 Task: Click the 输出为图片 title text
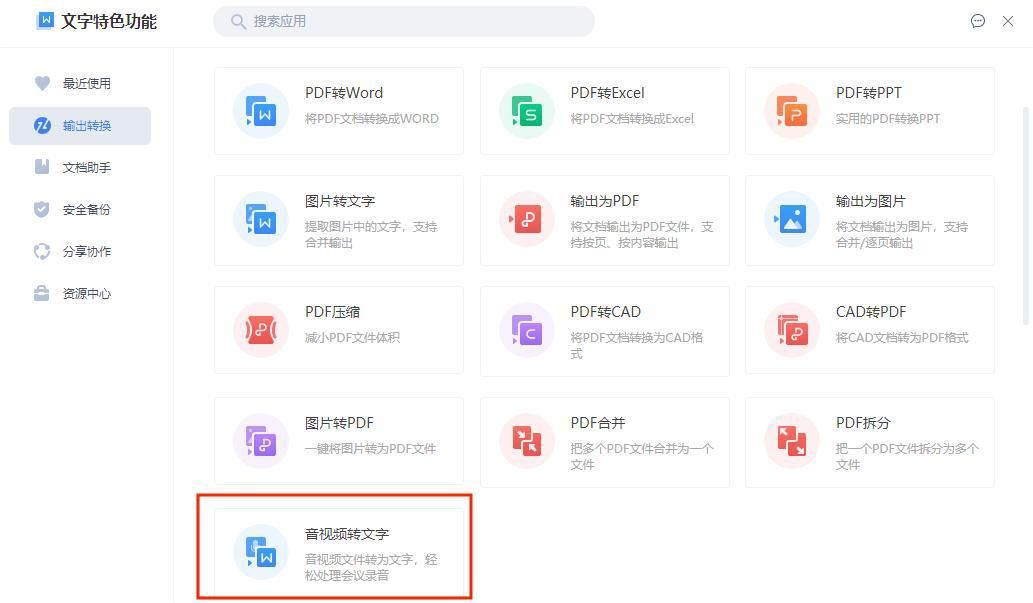(x=870, y=201)
